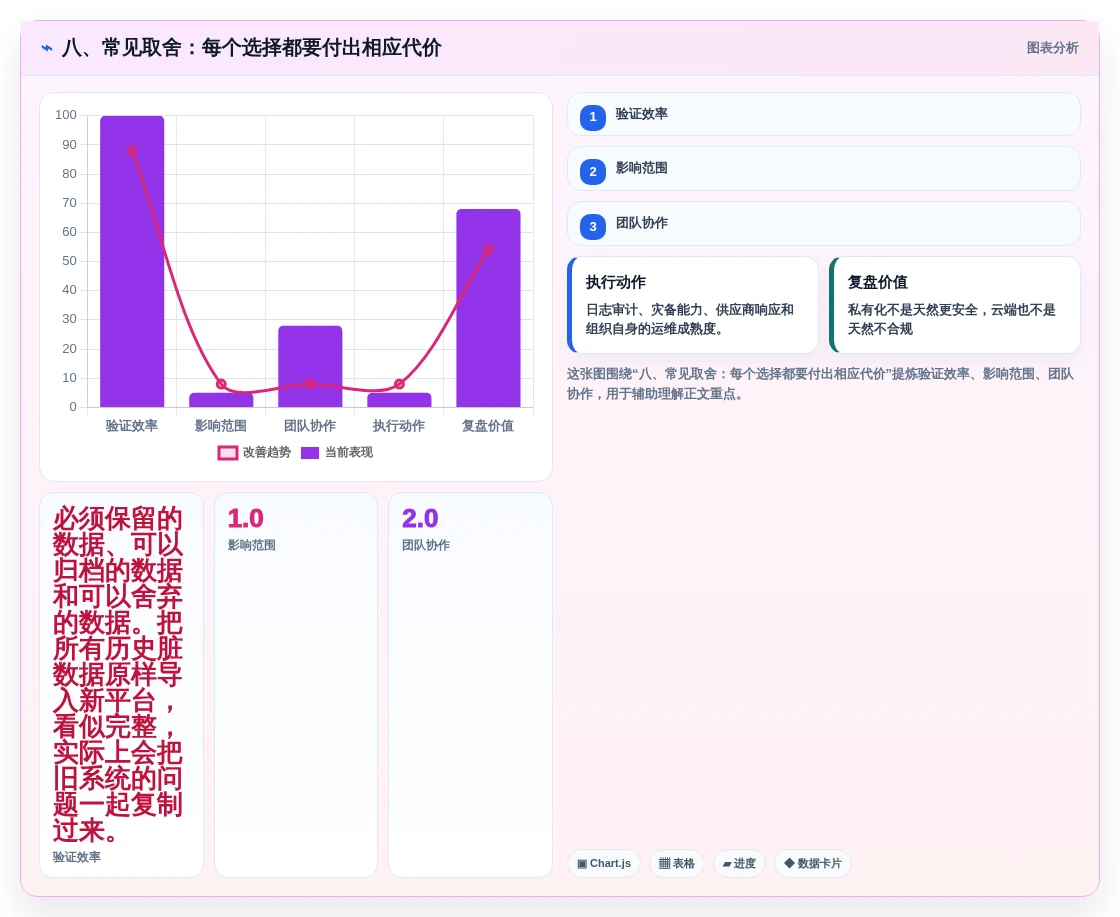Click the 表格 tag chip
Image resolution: width=1120 pixels, height=917 pixels.
click(676, 863)
